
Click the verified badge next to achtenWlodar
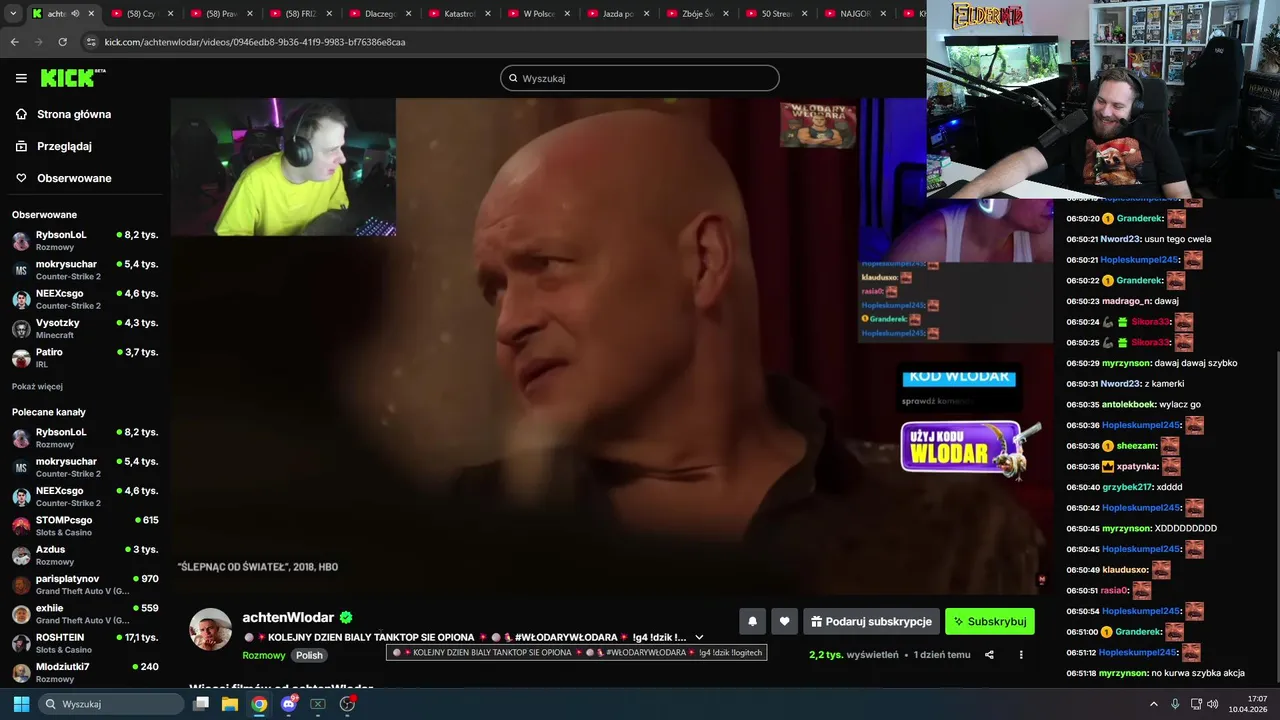click(346, 618)
